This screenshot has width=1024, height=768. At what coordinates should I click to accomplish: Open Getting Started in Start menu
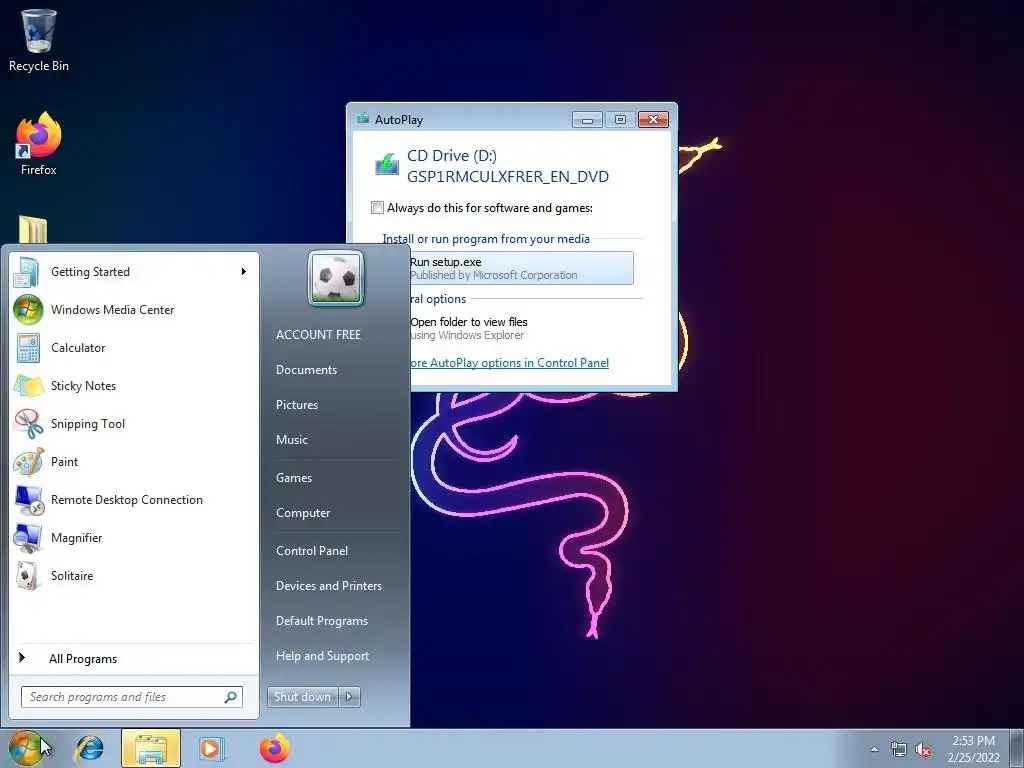coord(134,272)
